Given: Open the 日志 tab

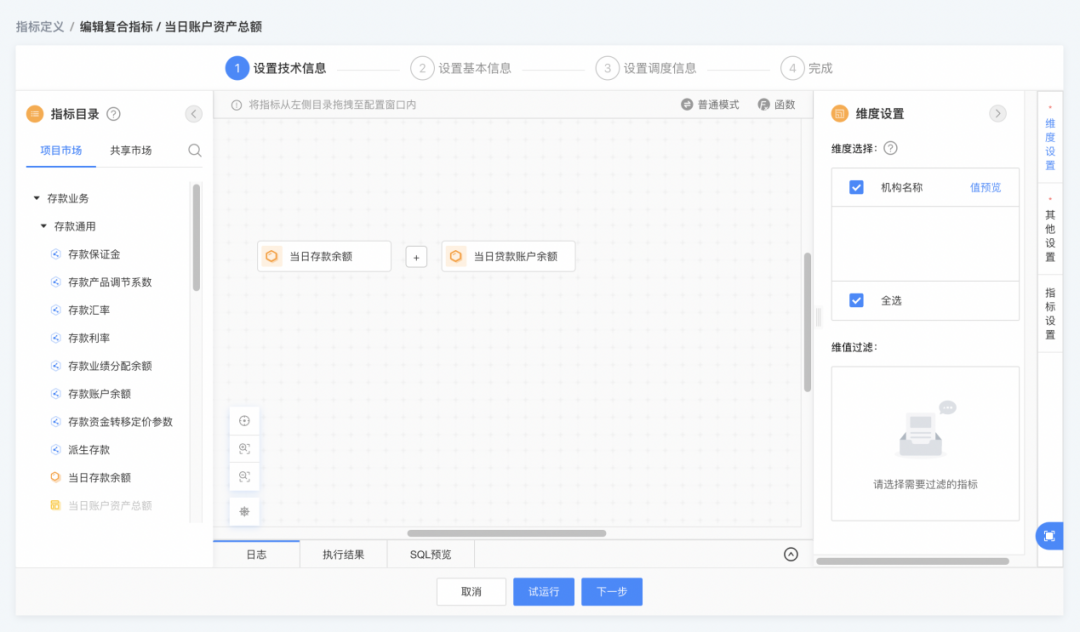Looking at the screenshot, I should (x=256, y=554).
